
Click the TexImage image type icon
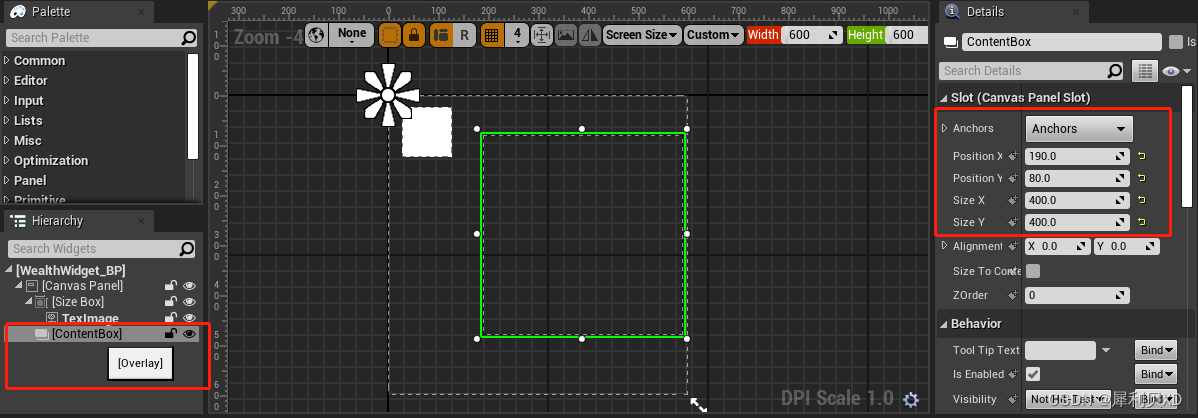tap(52, 318)
